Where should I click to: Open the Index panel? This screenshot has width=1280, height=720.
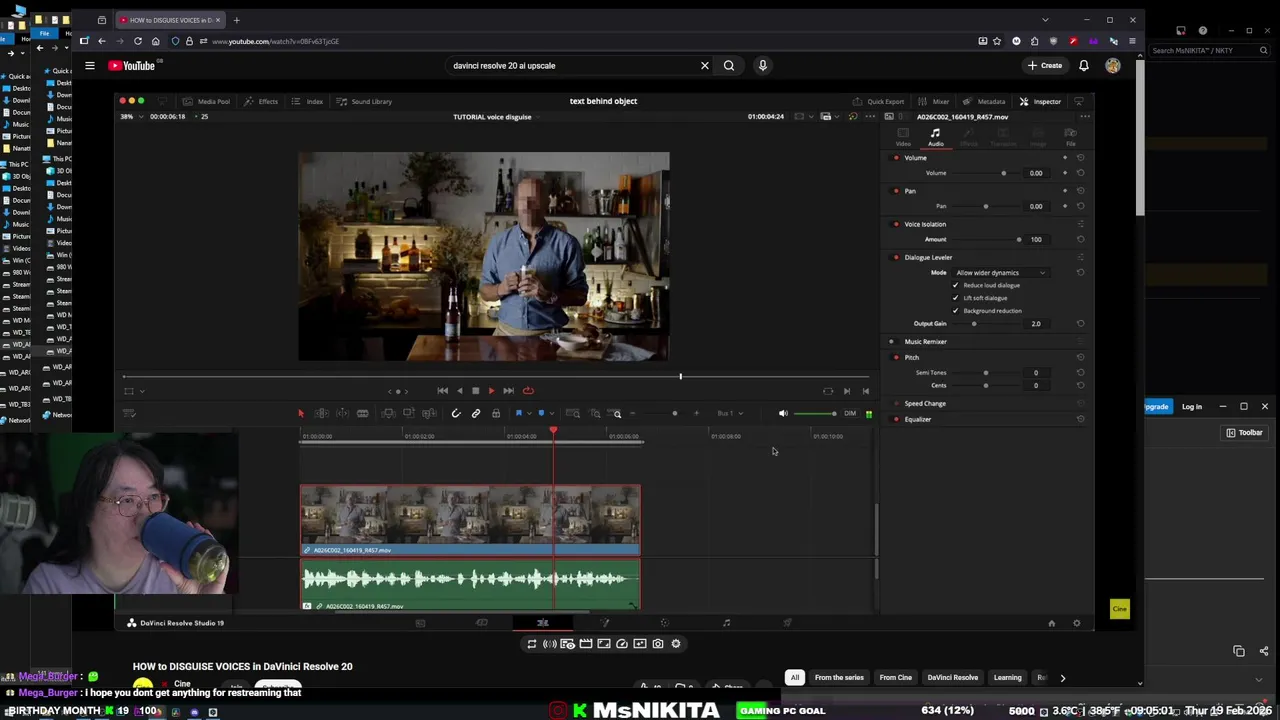307,101
